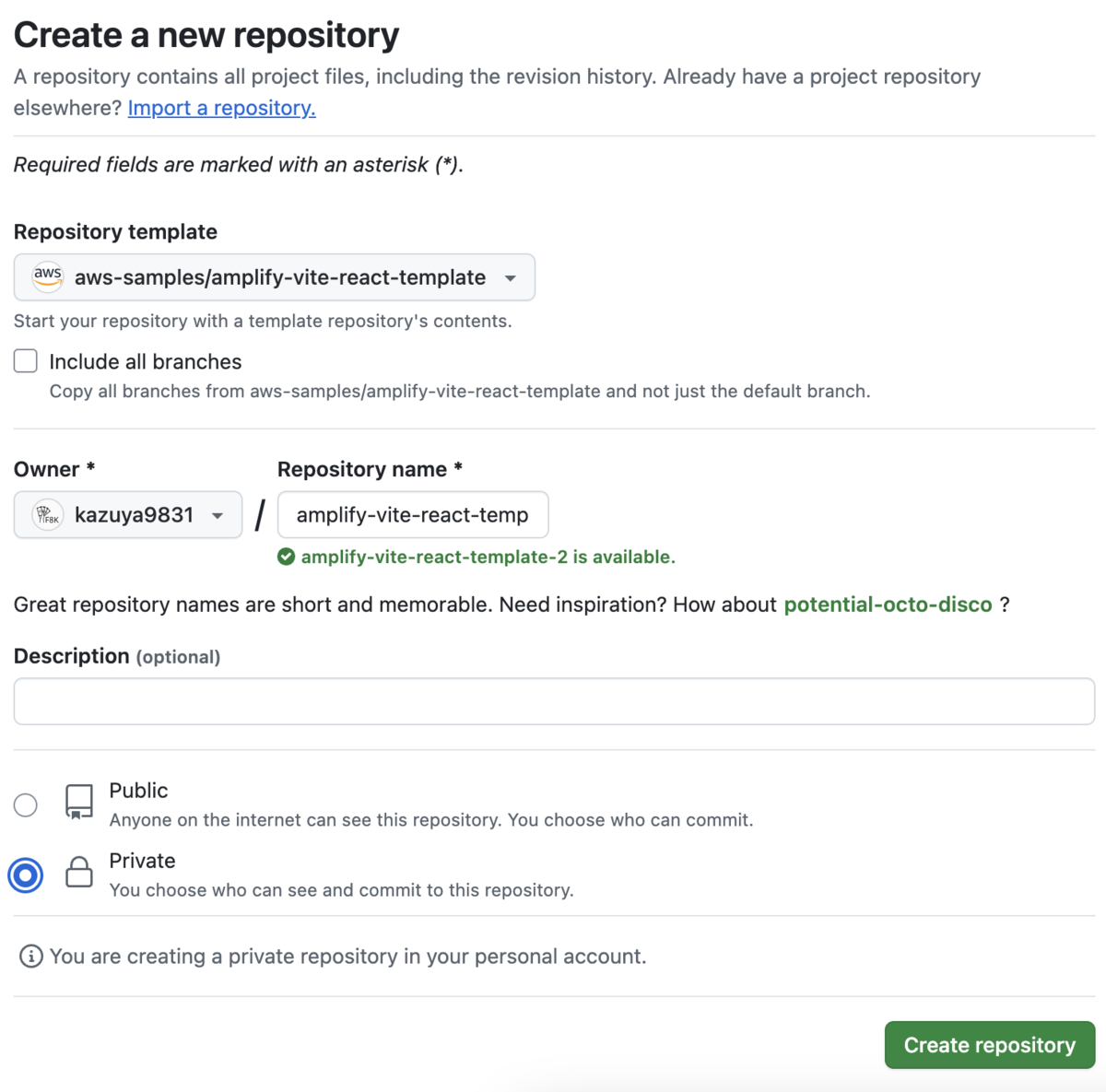Click the private repository personal account notice
The width and height of the screenshot is (1106, 1092).
[x=347, y=957]
